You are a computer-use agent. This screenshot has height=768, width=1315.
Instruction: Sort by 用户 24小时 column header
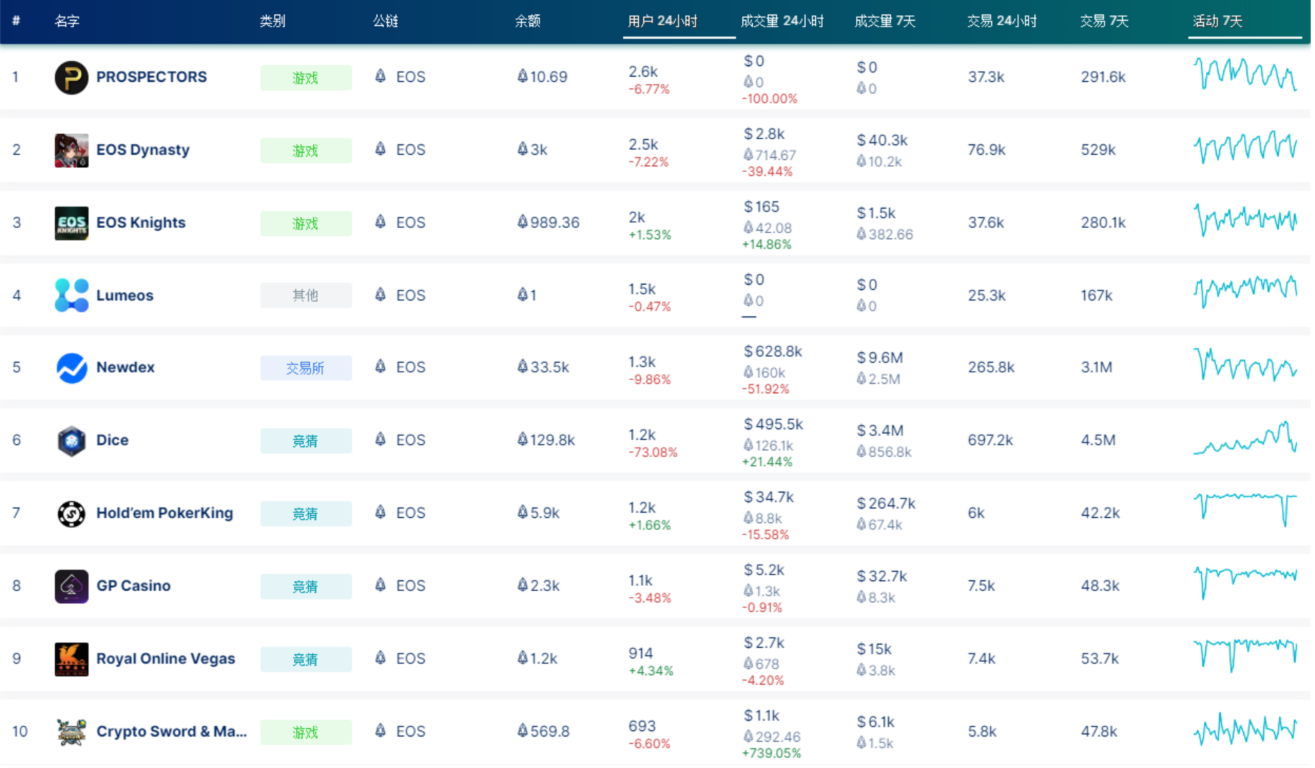[x=663, y=21]
